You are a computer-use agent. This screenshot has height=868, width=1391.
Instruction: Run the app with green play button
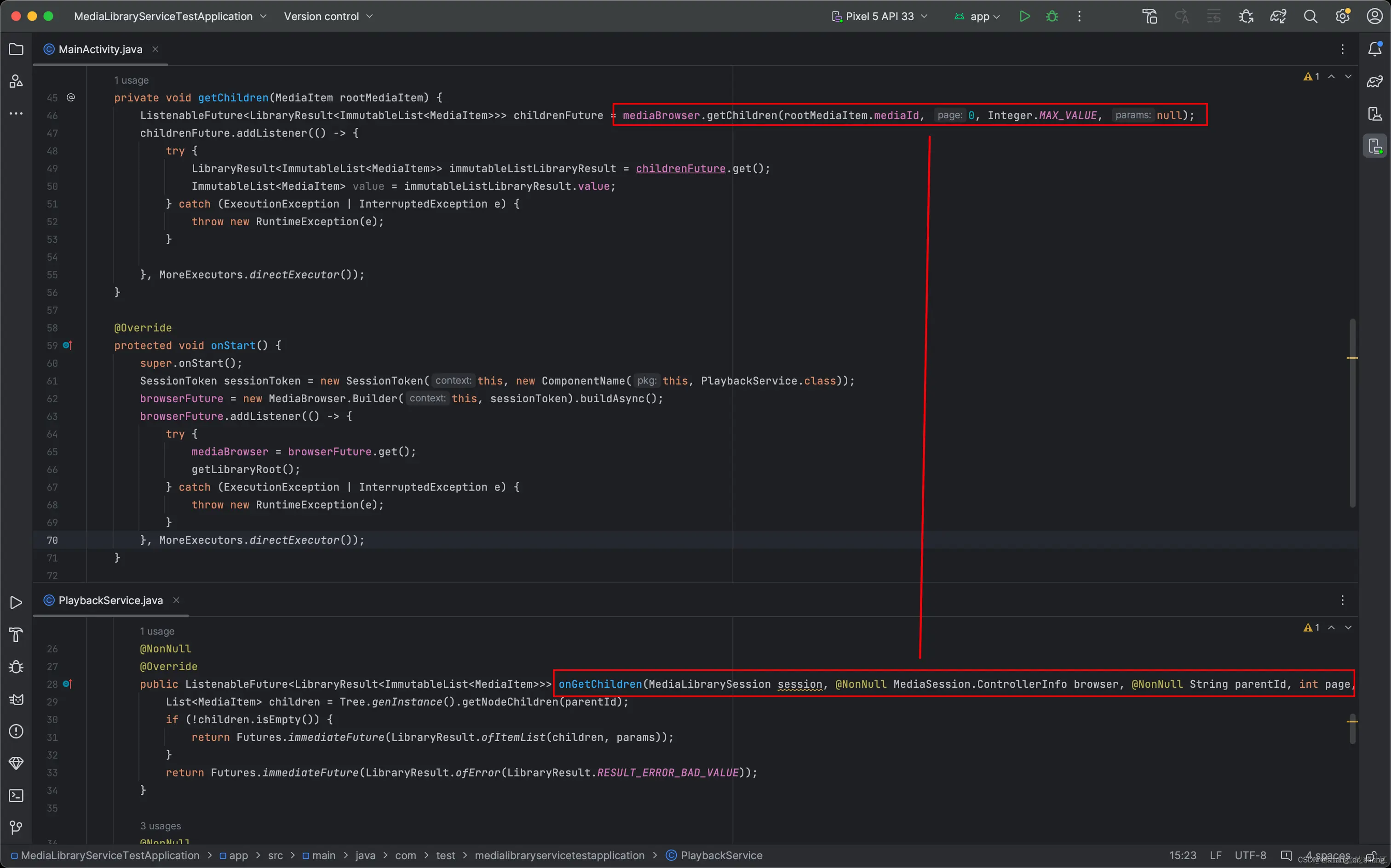tap(1024, 16)
